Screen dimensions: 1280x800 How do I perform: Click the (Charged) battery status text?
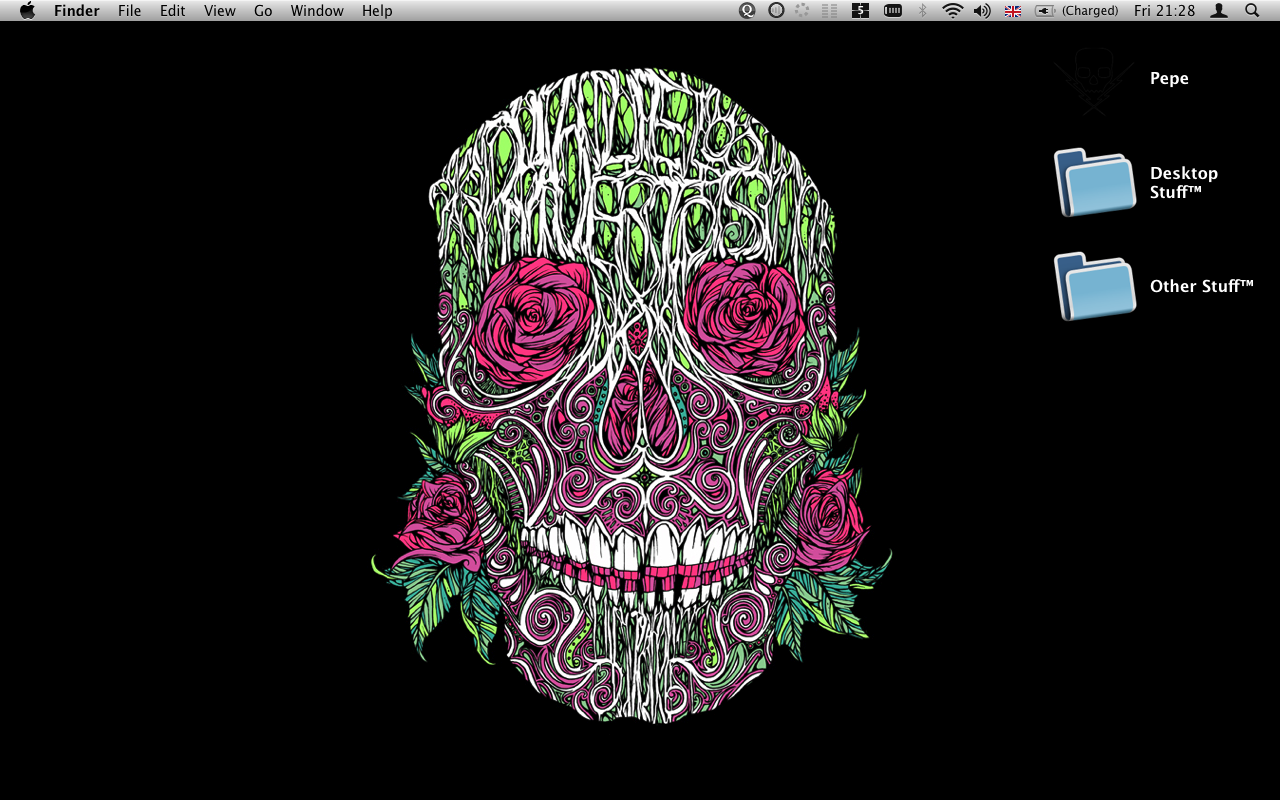1090,11
